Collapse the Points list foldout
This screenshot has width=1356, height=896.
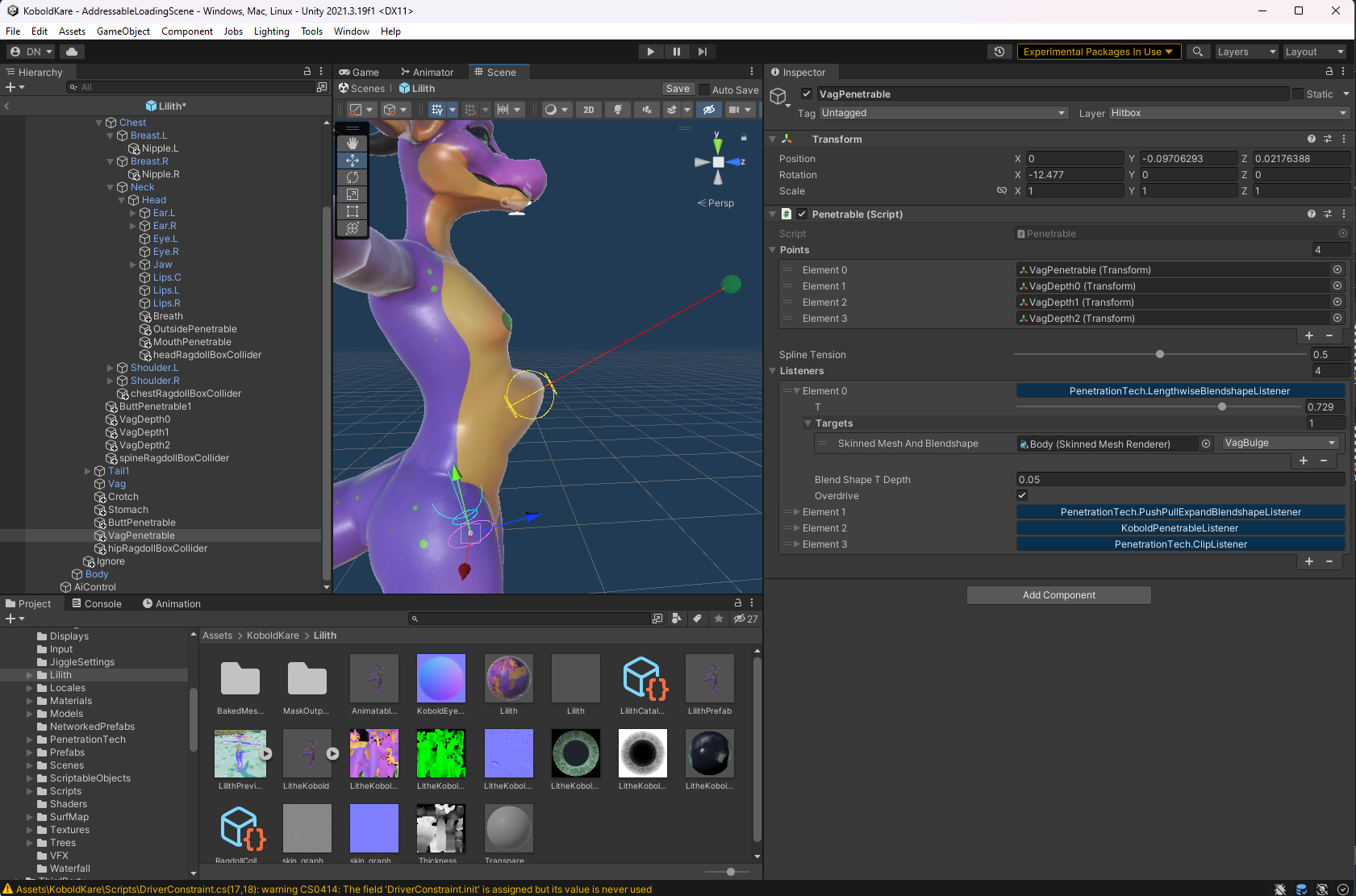[772, 250]
